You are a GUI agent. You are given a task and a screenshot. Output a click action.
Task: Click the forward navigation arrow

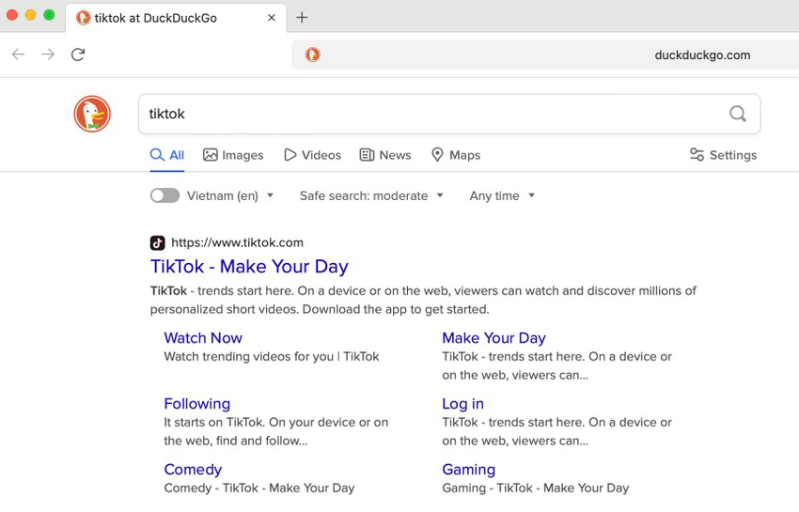tap(48, 55)
